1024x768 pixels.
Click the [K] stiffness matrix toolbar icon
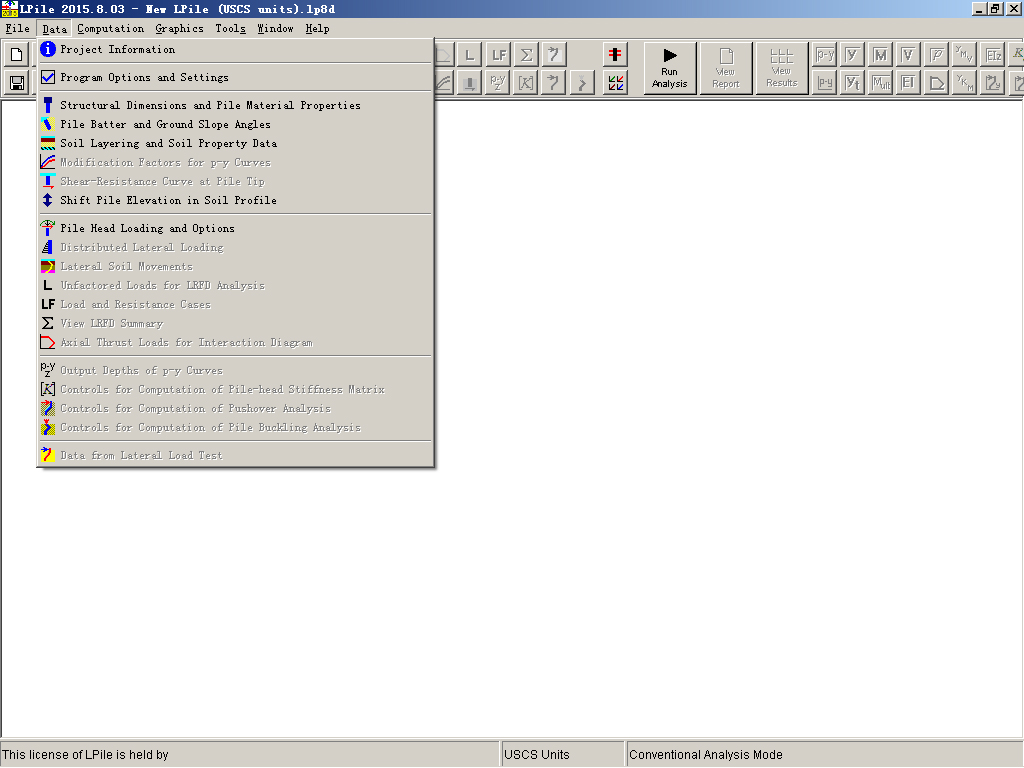click(x=526, y=83)
